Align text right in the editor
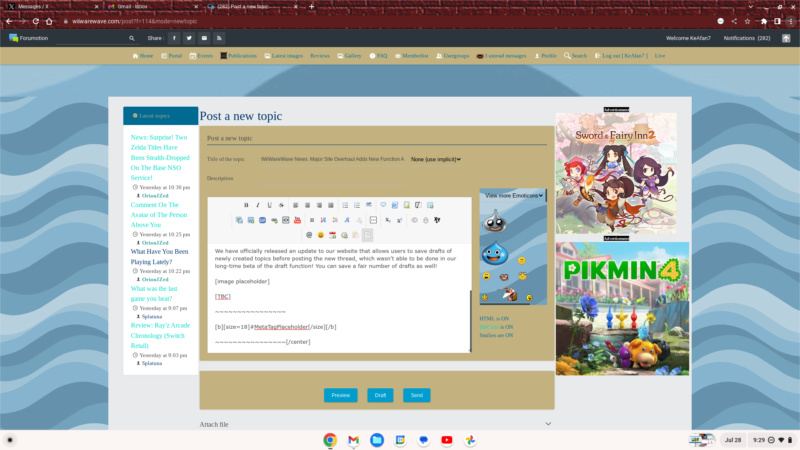The height and width of the screenshot is (450, 800). pos(319,205)
